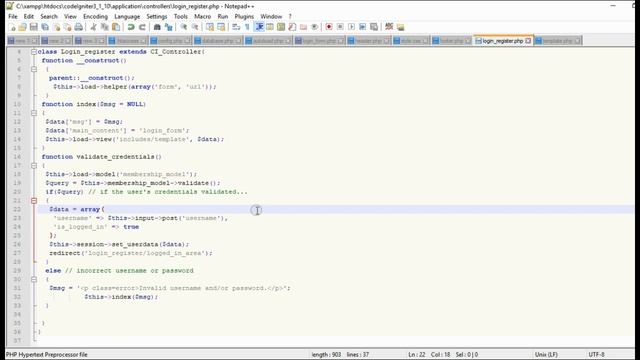
Task: Click the Record Macro red dot
Action: tap(329, 27)
